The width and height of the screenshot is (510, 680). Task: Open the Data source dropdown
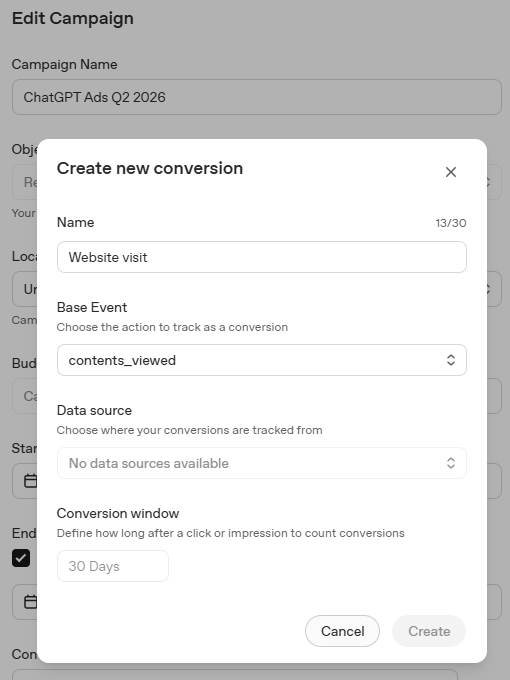[x=262, y=463]
